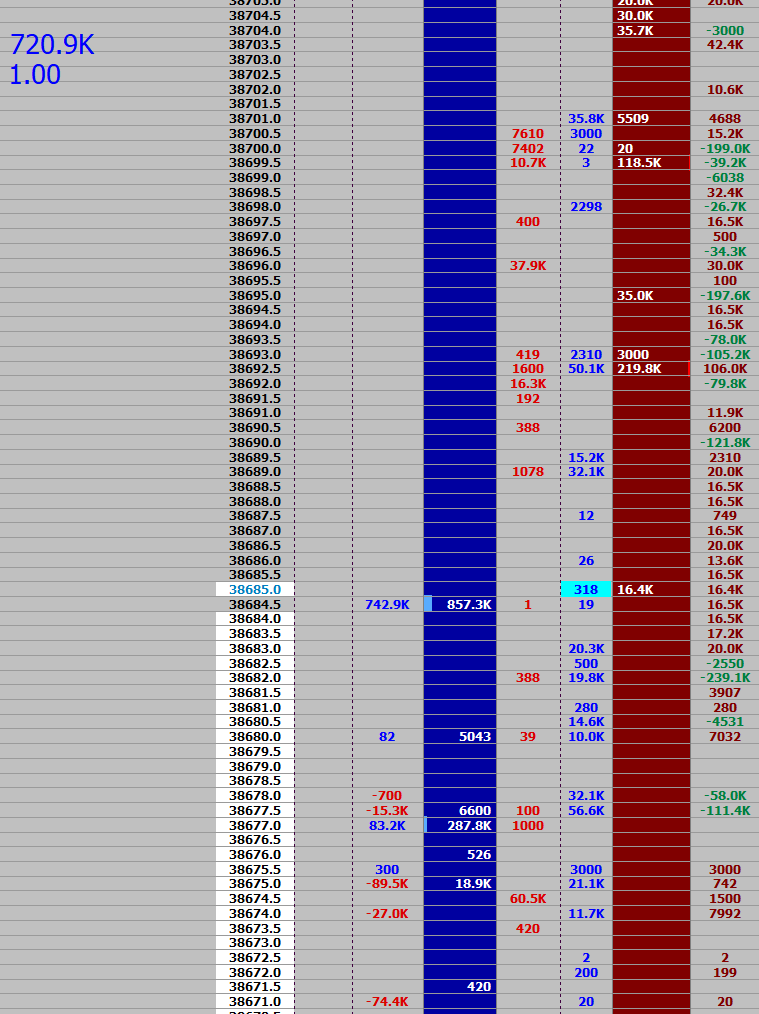Click the 83.2K blue value at 38677.0
The height and width of the screenshot is (1014, 759).
pos(387,825)
